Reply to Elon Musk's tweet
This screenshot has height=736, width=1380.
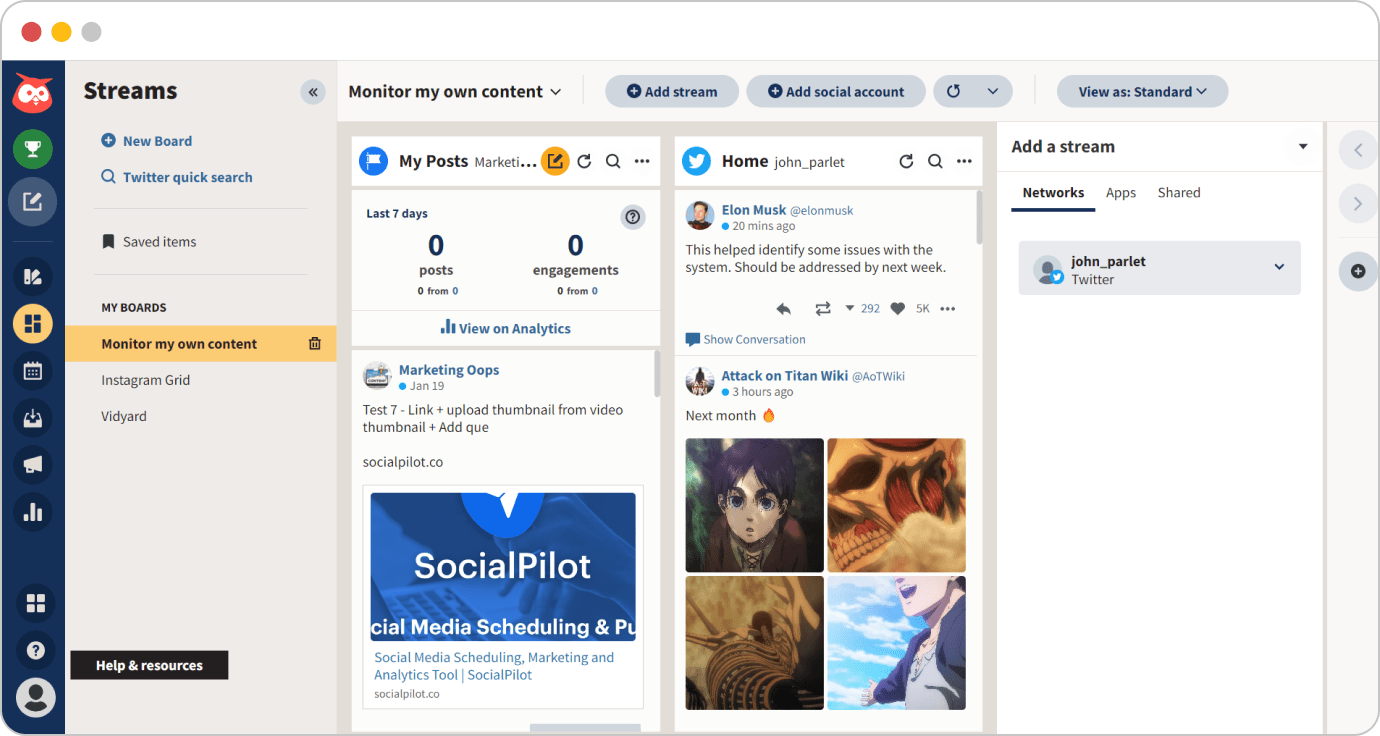pos(784,309)
